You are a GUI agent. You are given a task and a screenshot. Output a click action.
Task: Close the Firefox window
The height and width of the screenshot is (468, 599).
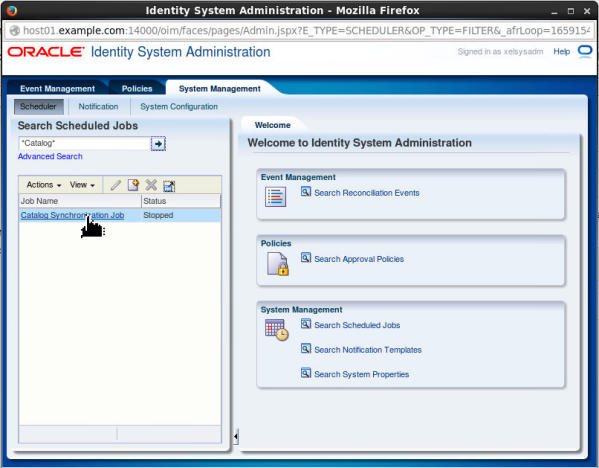pyautogui.click(x=587, y=11)
